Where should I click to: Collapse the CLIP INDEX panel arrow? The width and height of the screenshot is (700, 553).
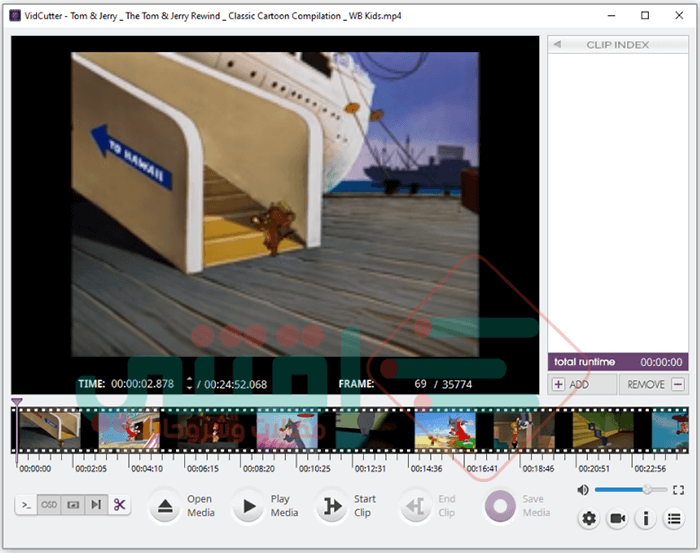(557, 44)
